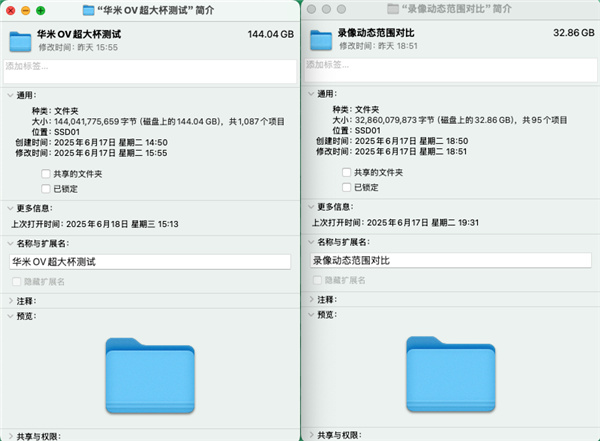Click folder icon beside 华米 OV 超大杯测试 header
This screenshot has width=600, height=441.
pos(20,41)
